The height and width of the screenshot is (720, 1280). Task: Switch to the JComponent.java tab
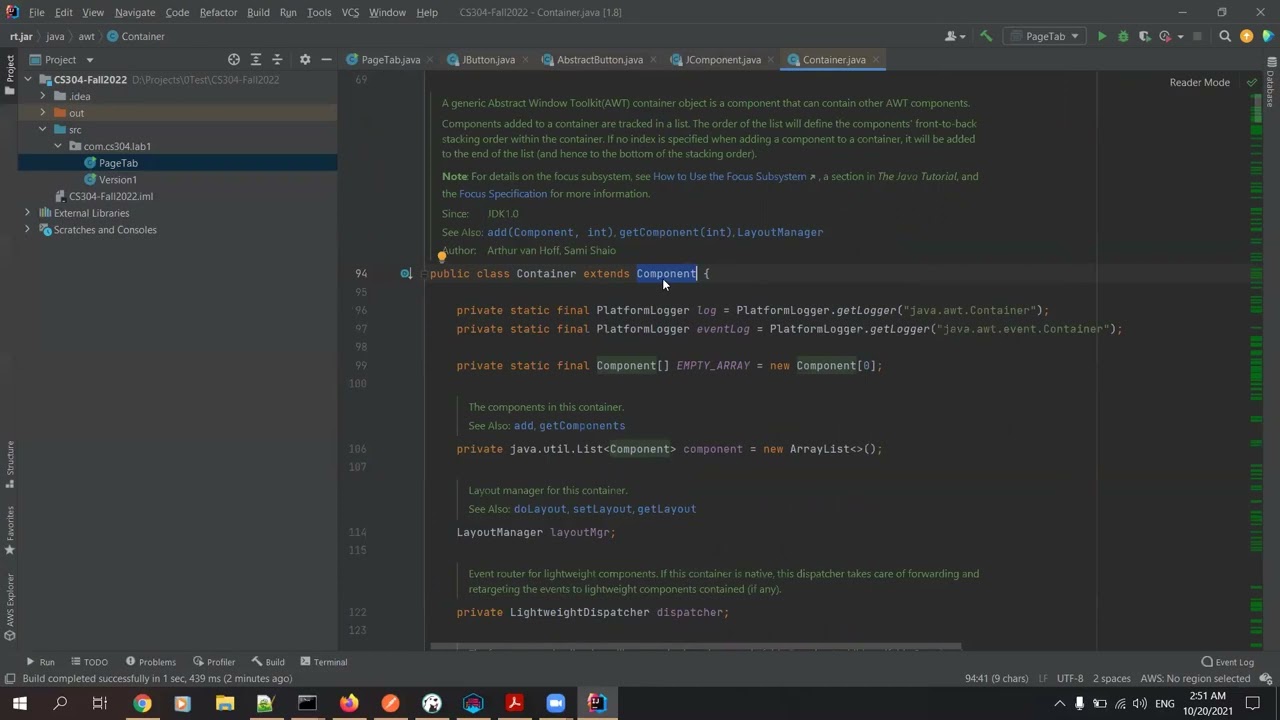pos(716,60)
